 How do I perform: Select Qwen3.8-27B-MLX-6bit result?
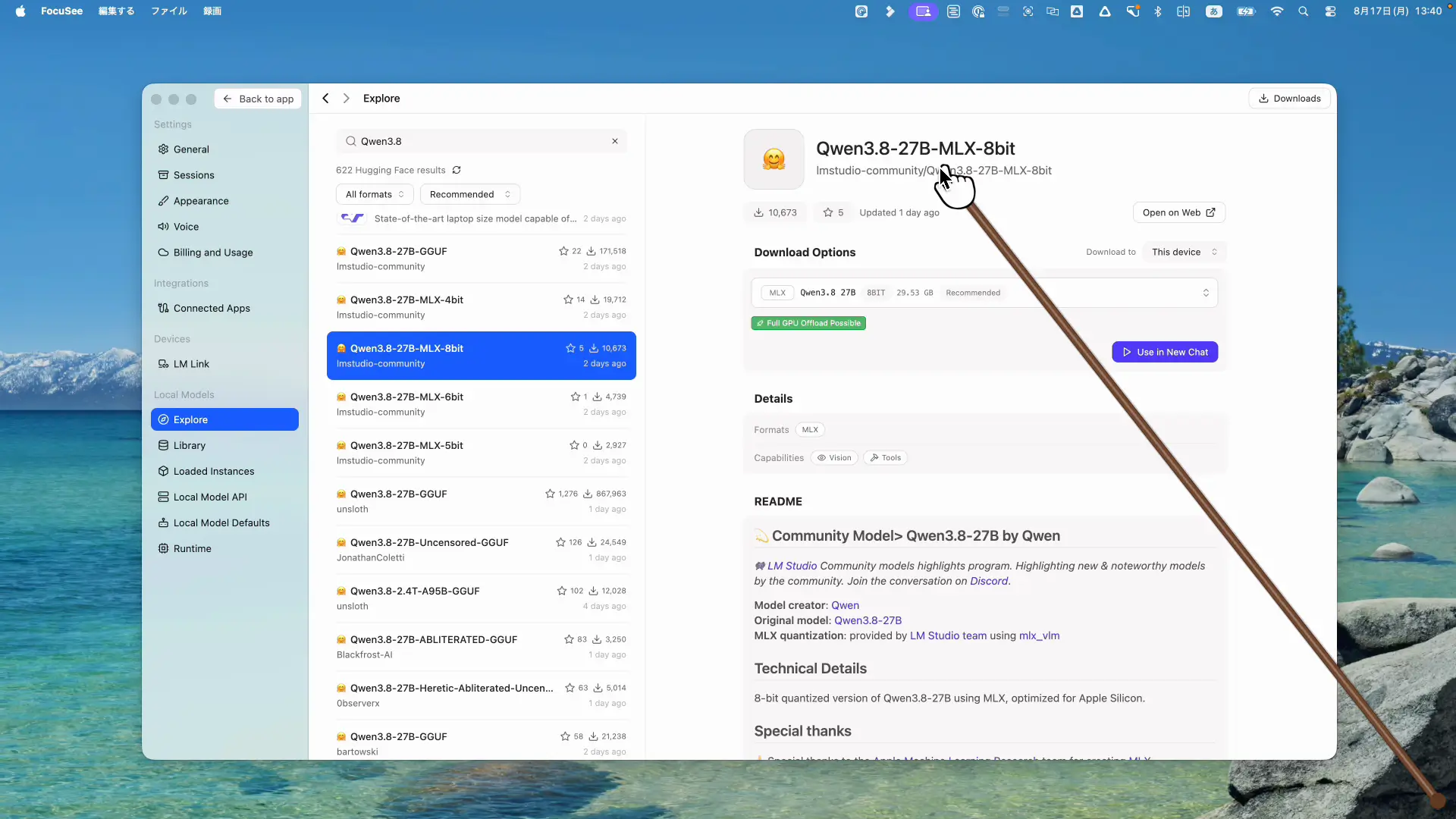pos(482,404)
